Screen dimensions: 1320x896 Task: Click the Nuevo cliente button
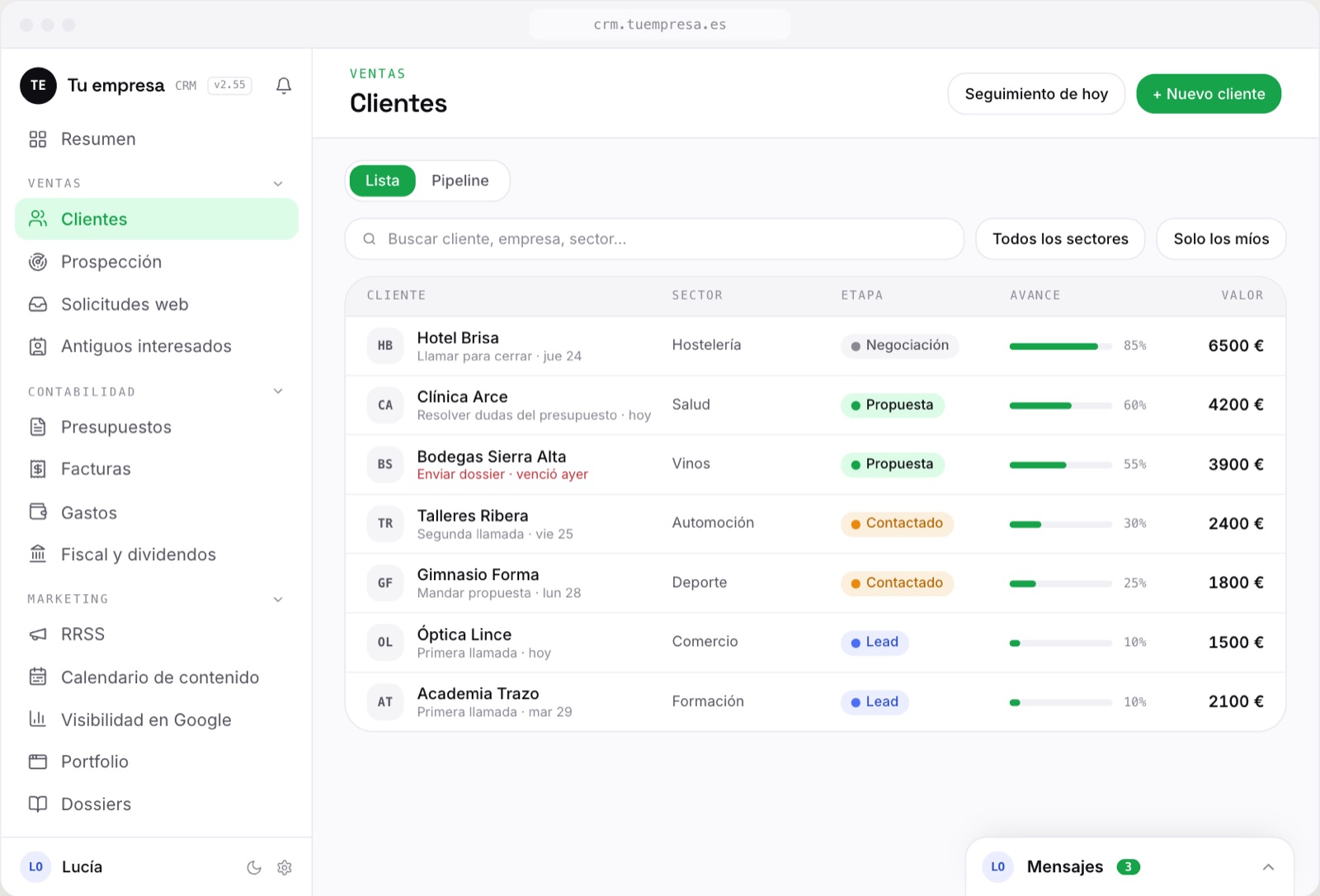[x=1209, y=94]
